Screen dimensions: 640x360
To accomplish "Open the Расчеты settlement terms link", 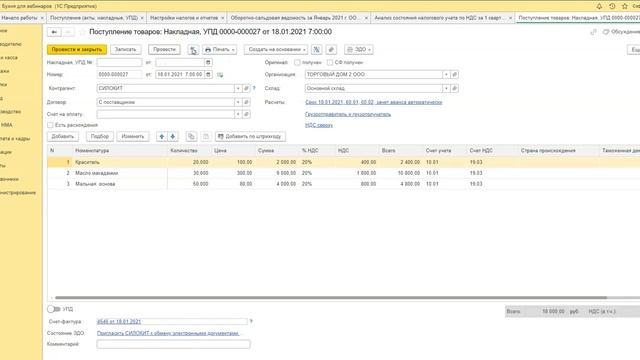I will 373,102.
